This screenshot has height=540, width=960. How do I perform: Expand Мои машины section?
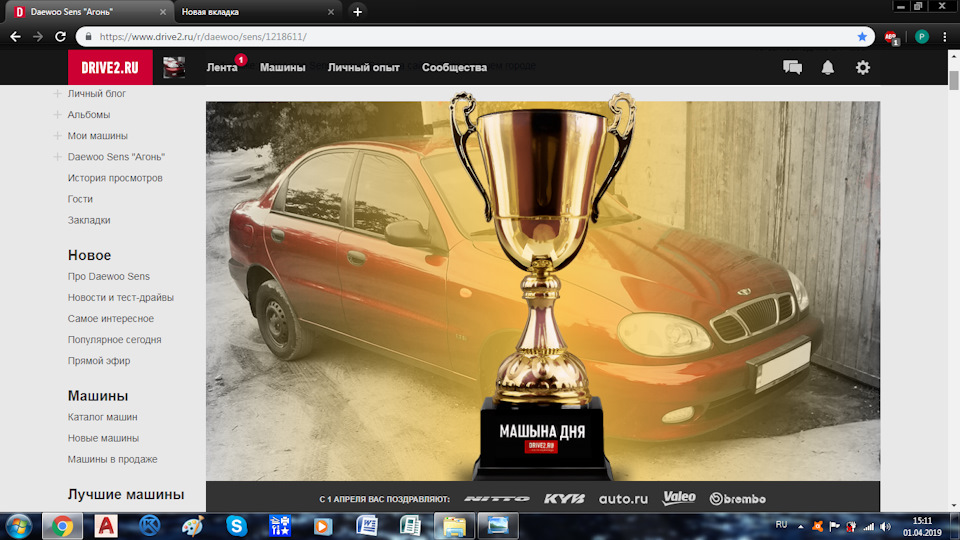(x=57, y=136)
